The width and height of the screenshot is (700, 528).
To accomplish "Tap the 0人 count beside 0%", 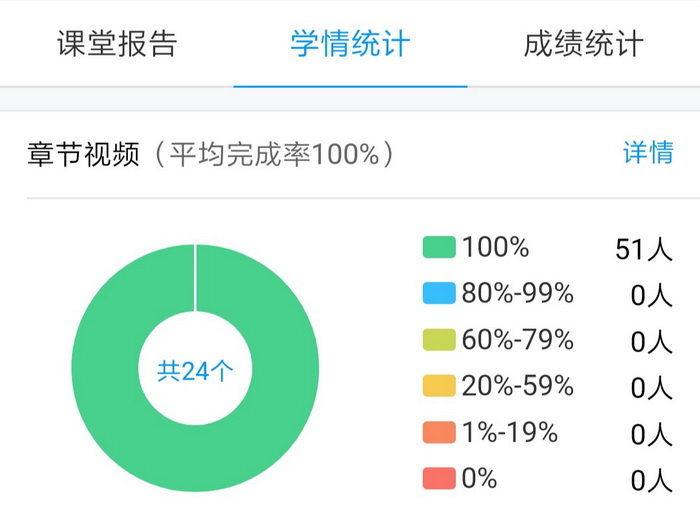I will pos(651,481).
